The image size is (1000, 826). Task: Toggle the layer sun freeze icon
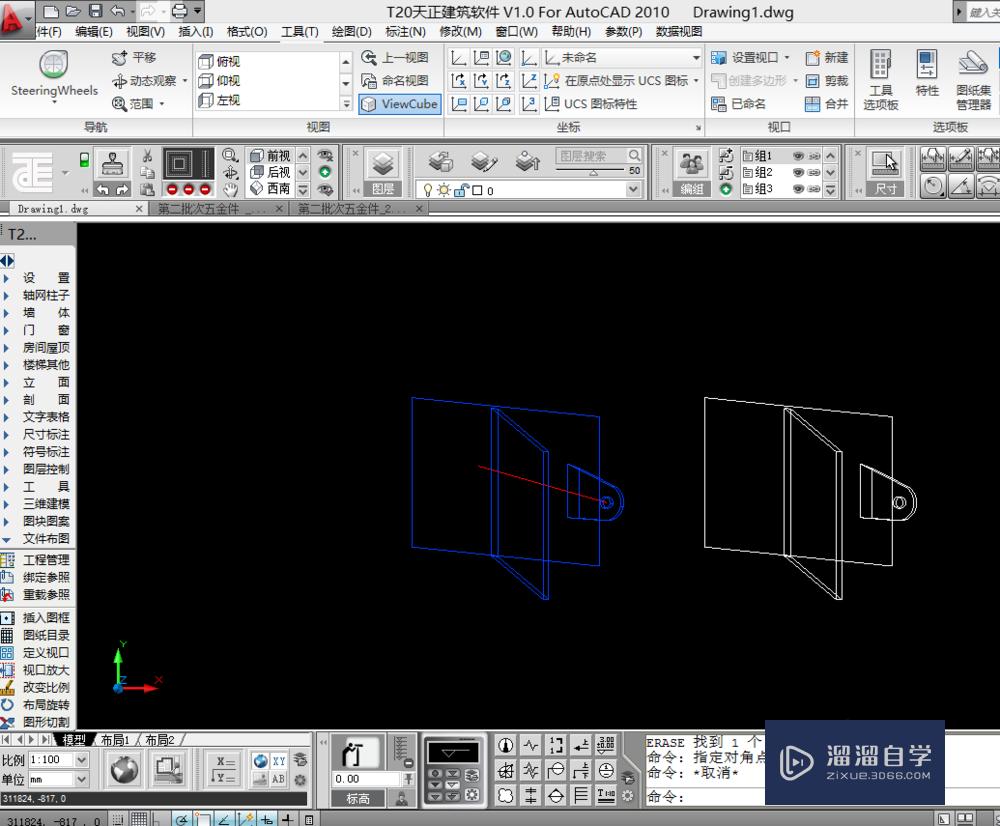pyautogui.click(x=444, y=190)
